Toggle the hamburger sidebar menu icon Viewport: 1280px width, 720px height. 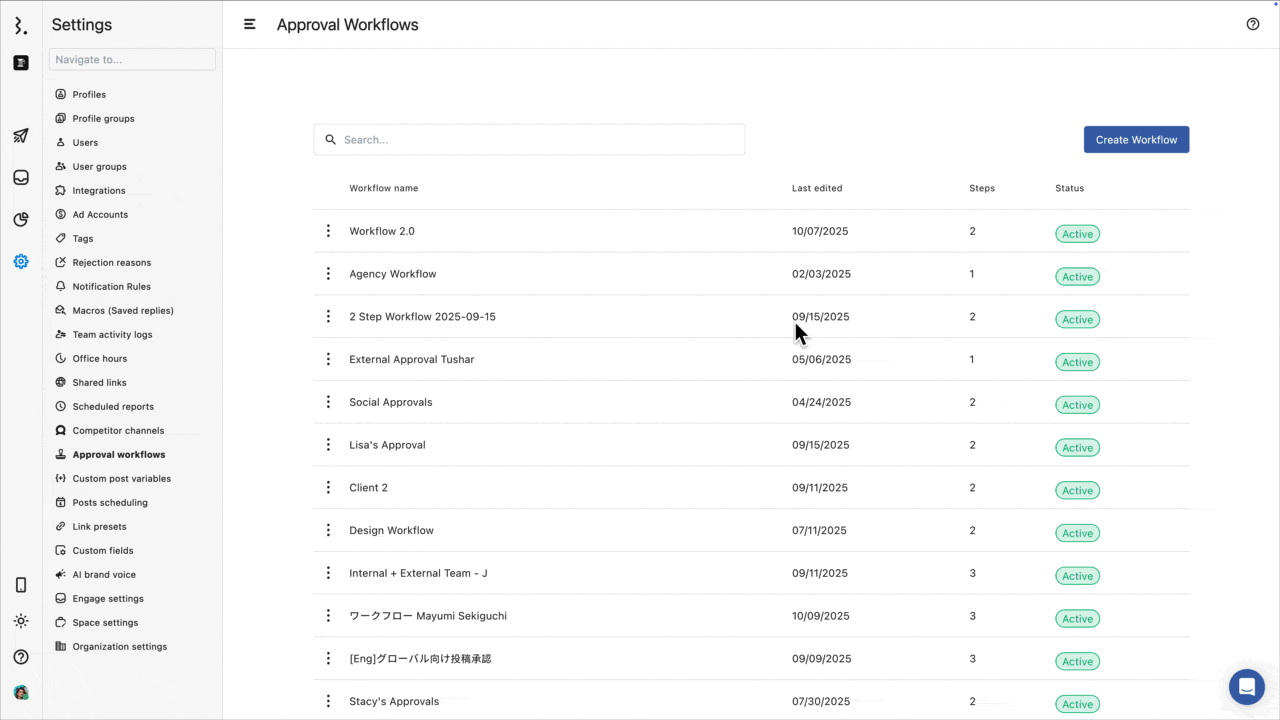pyautogui.click(x=250, y=24)
